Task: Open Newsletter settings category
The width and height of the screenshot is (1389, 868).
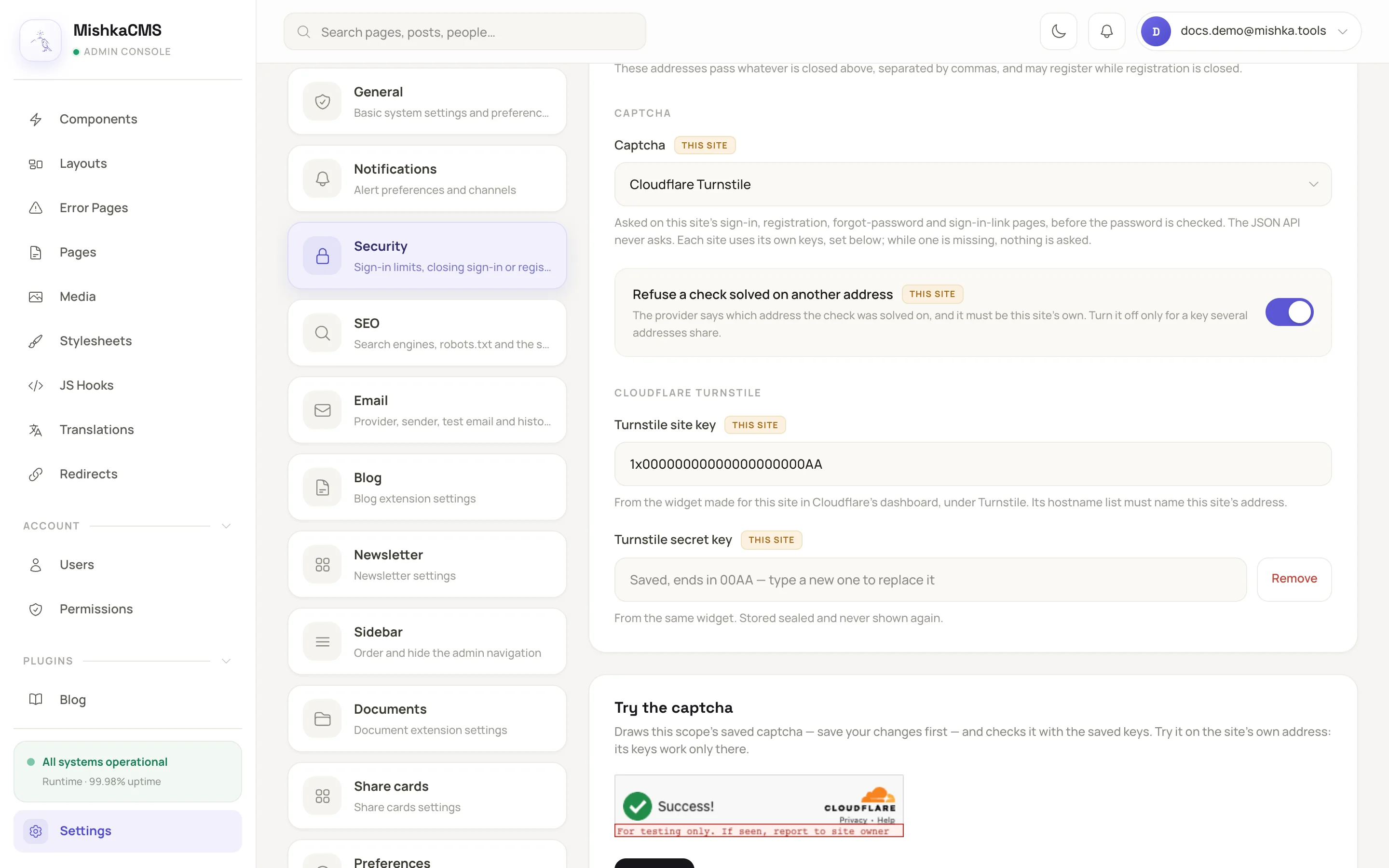Action: 427,564
